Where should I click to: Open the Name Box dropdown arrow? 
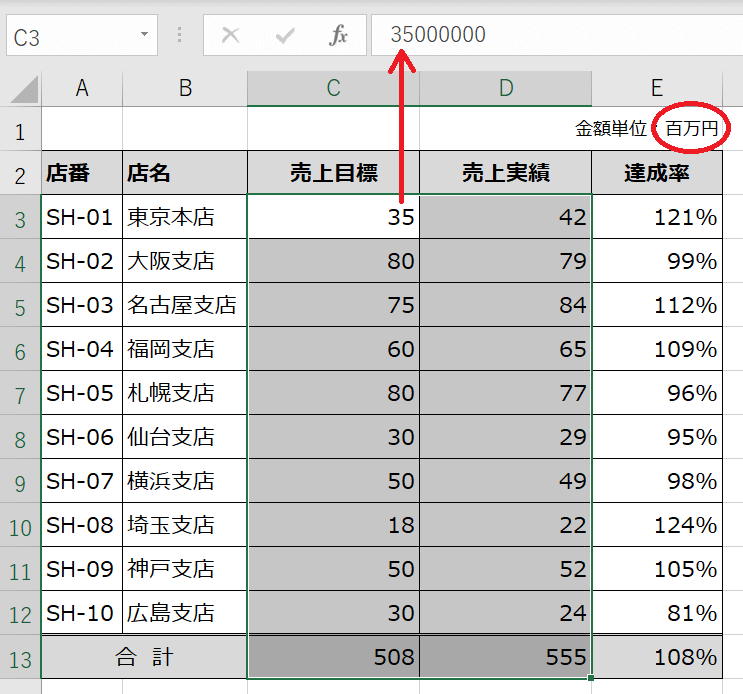coord(145,35)
